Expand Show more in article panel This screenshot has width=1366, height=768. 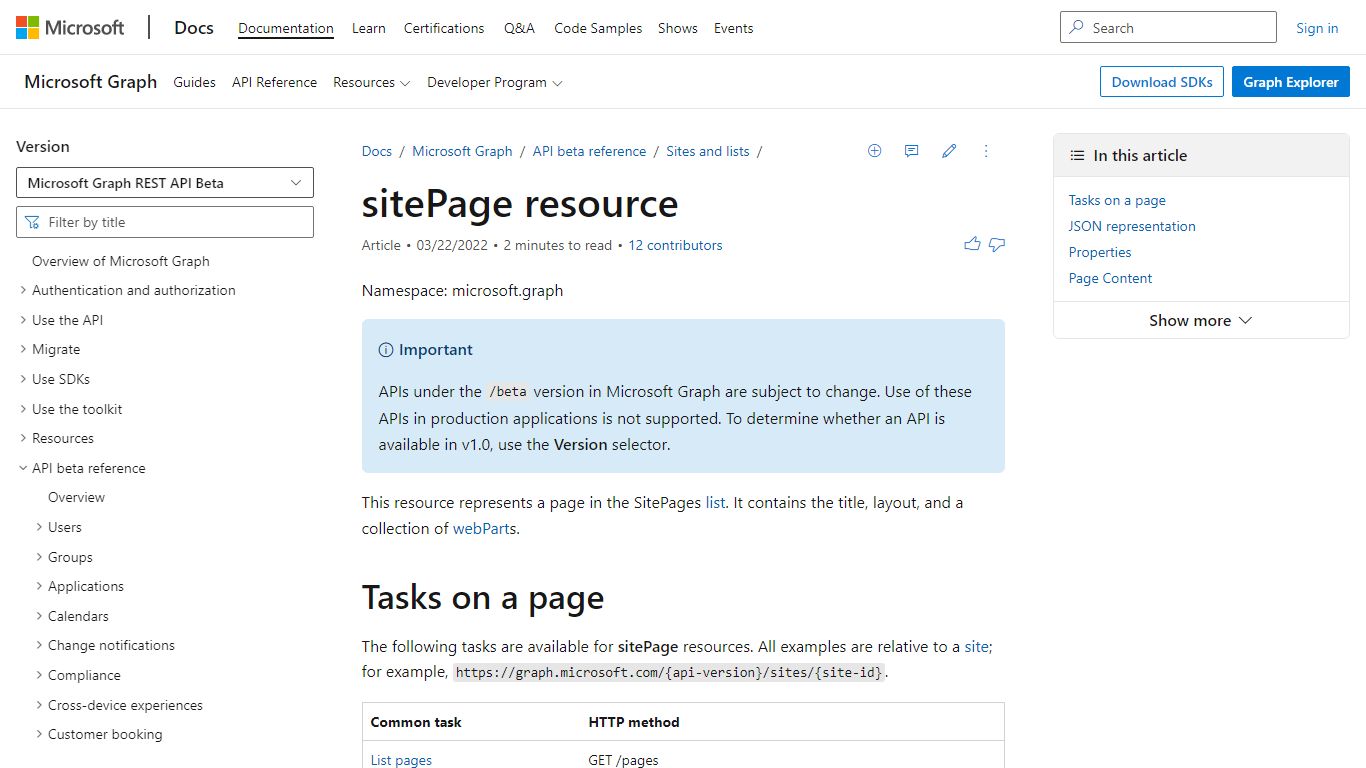point(1201,320)
